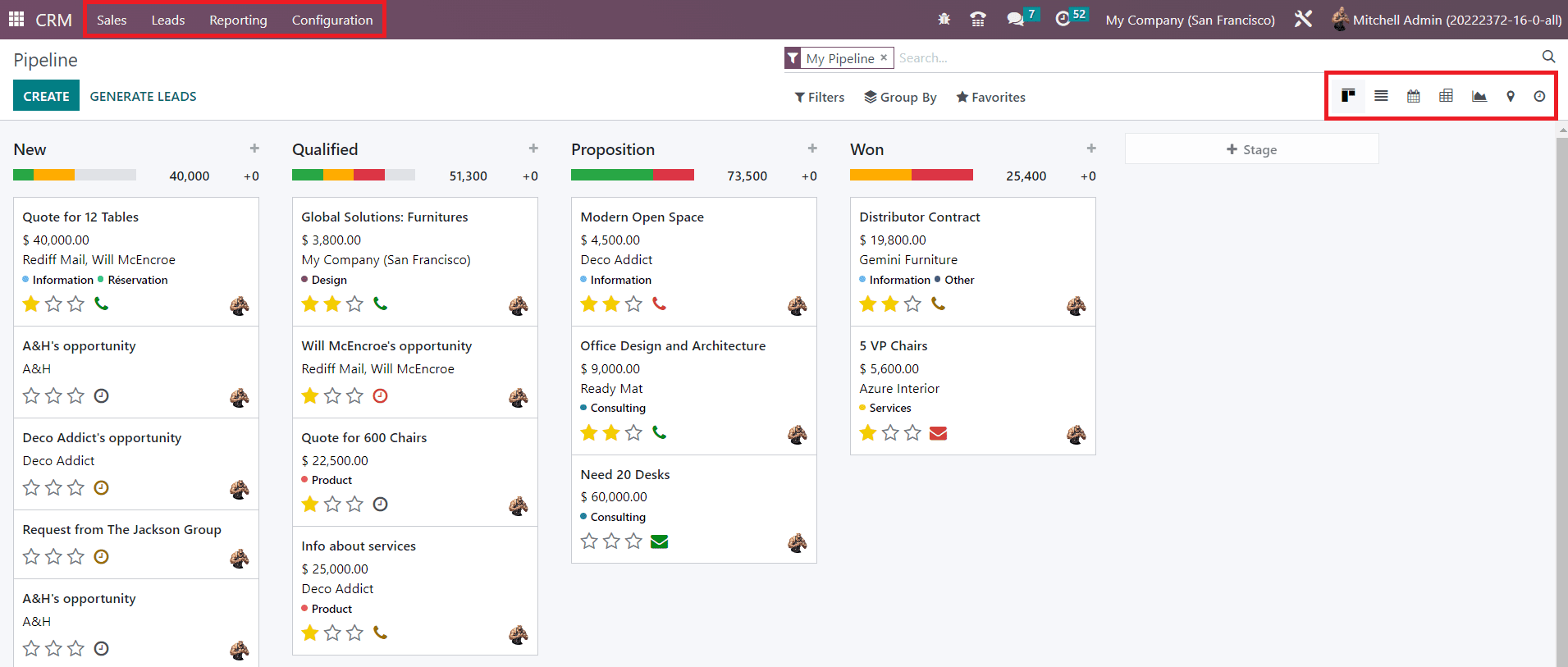Viewport: 1568px width, 667px height.
Task: Switch to list view
Action: [x=1381, y=96]
